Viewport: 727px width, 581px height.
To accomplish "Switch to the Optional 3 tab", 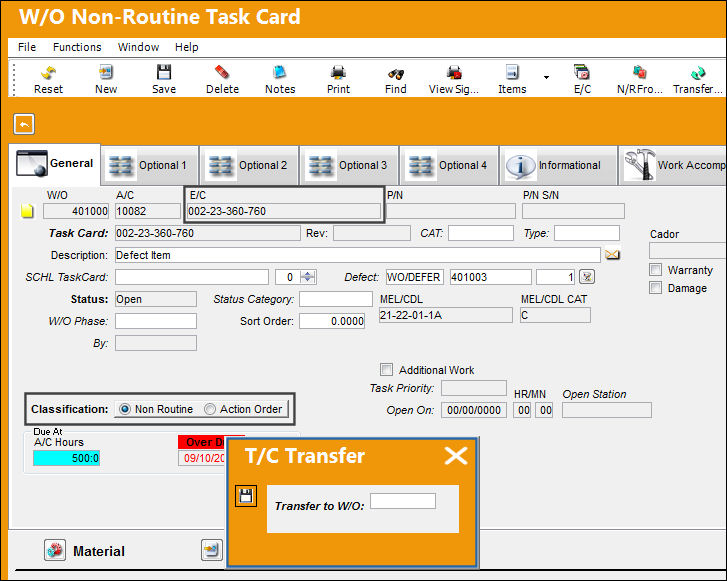I will point(350,166).
